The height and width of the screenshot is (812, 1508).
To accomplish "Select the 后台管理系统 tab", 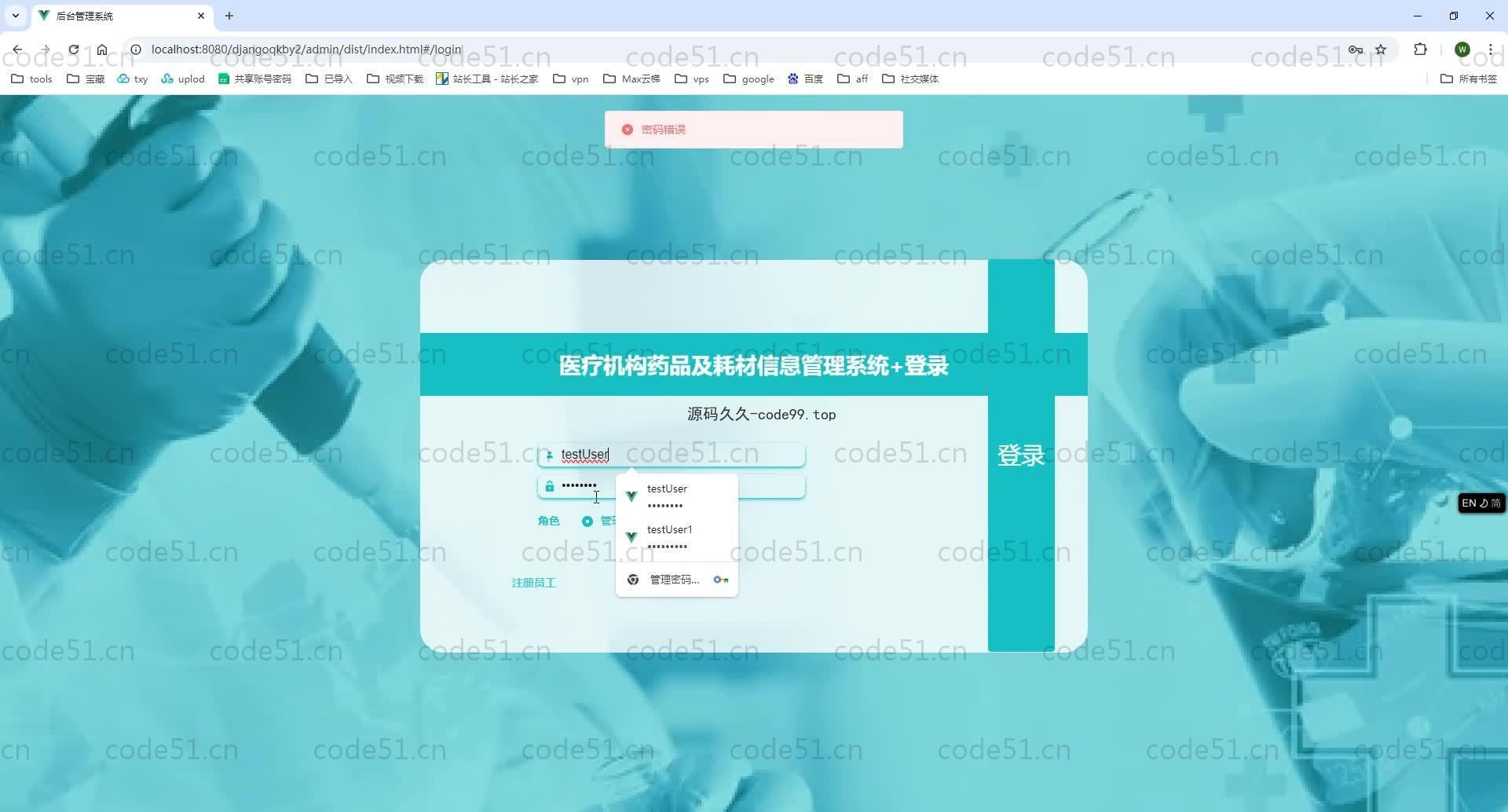I will point(122,16).
